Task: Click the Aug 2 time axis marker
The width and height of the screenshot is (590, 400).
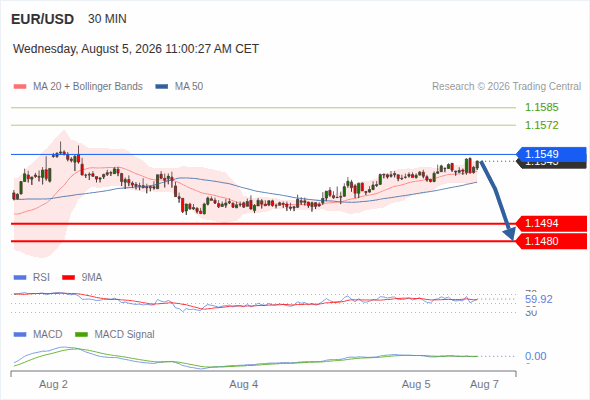Action: point(53,385)
